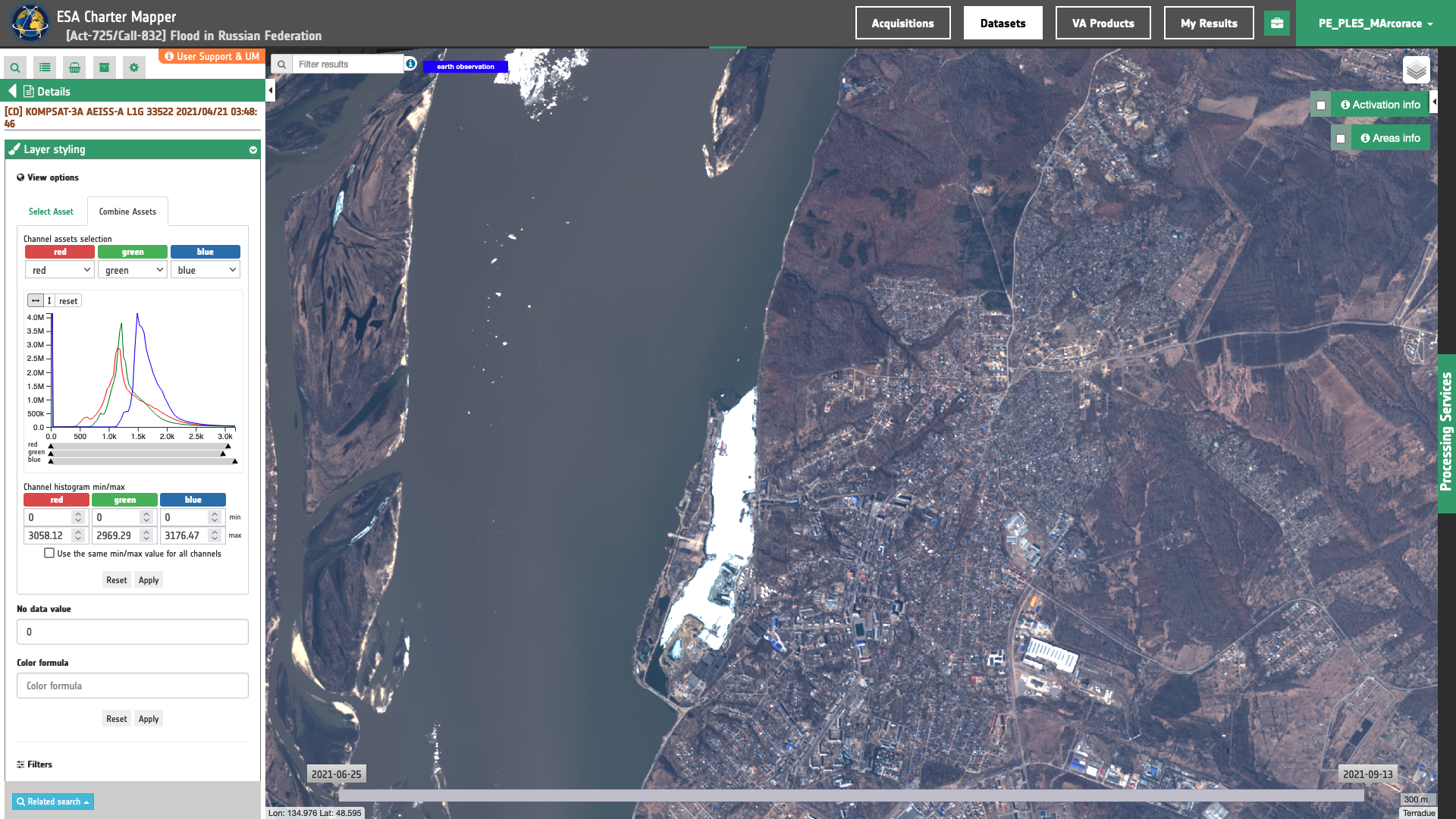Open the Activation info panel

point(1380,105)
